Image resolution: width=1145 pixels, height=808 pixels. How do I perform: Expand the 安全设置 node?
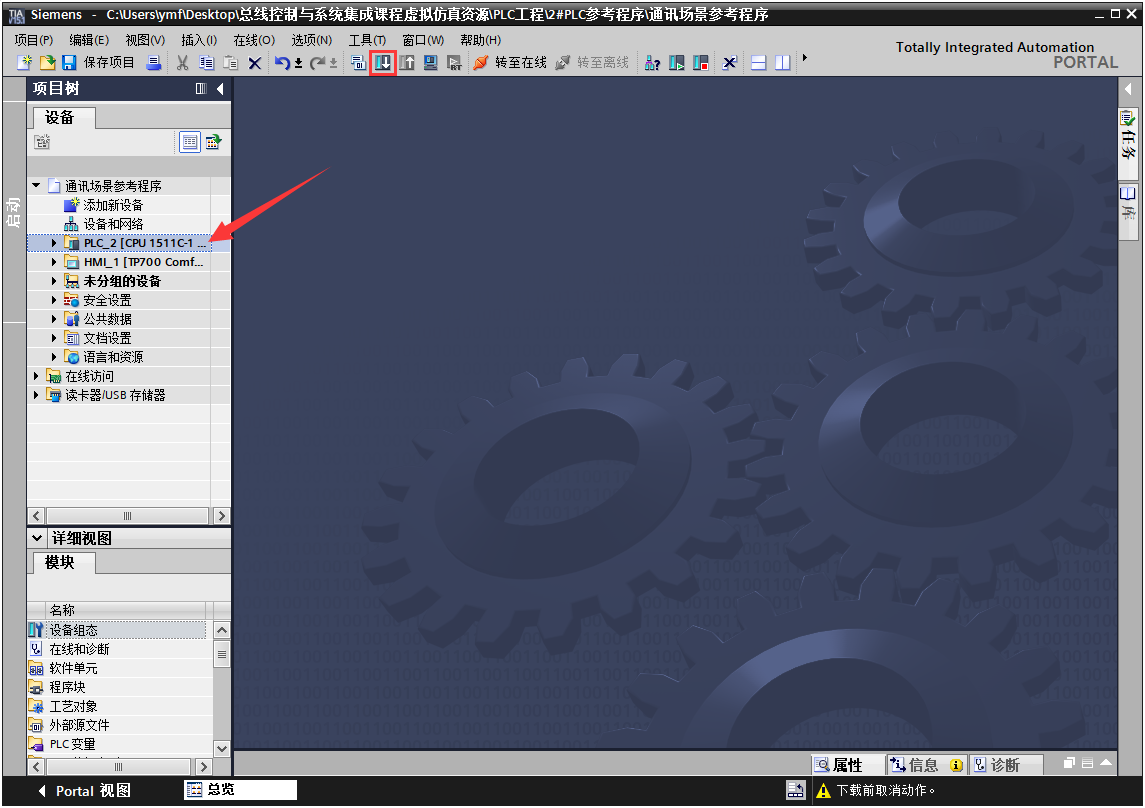[x=54, y=299]
